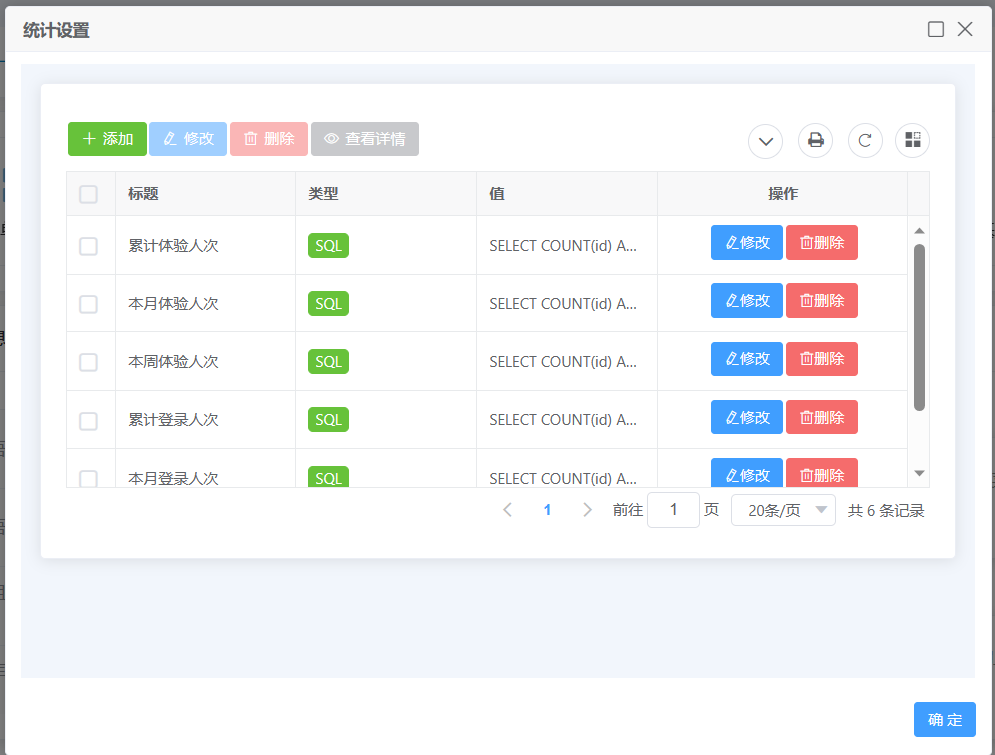Click the refresh icon button
Viewport: 995px width, 755px height.
(865, 140)
